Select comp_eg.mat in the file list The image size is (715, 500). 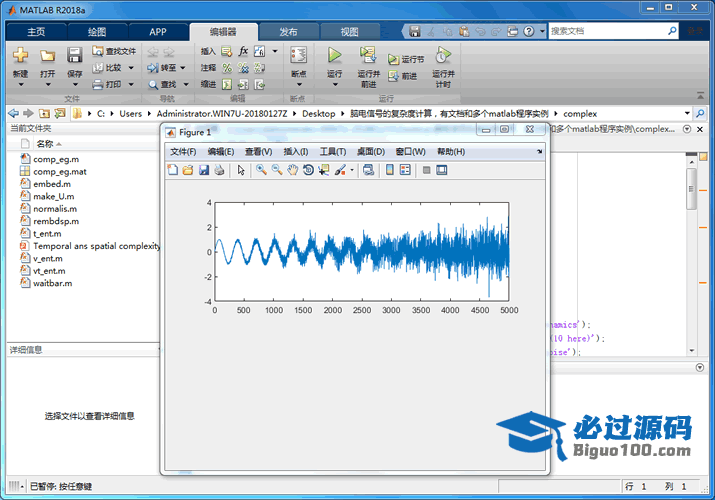point(60,171)
